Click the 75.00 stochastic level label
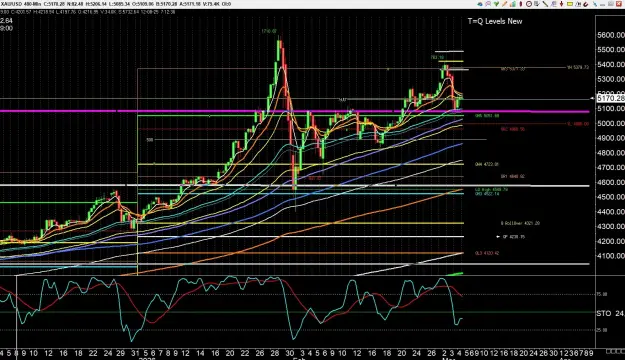This screenshot has height=360, width=625. tap(601, 294)
